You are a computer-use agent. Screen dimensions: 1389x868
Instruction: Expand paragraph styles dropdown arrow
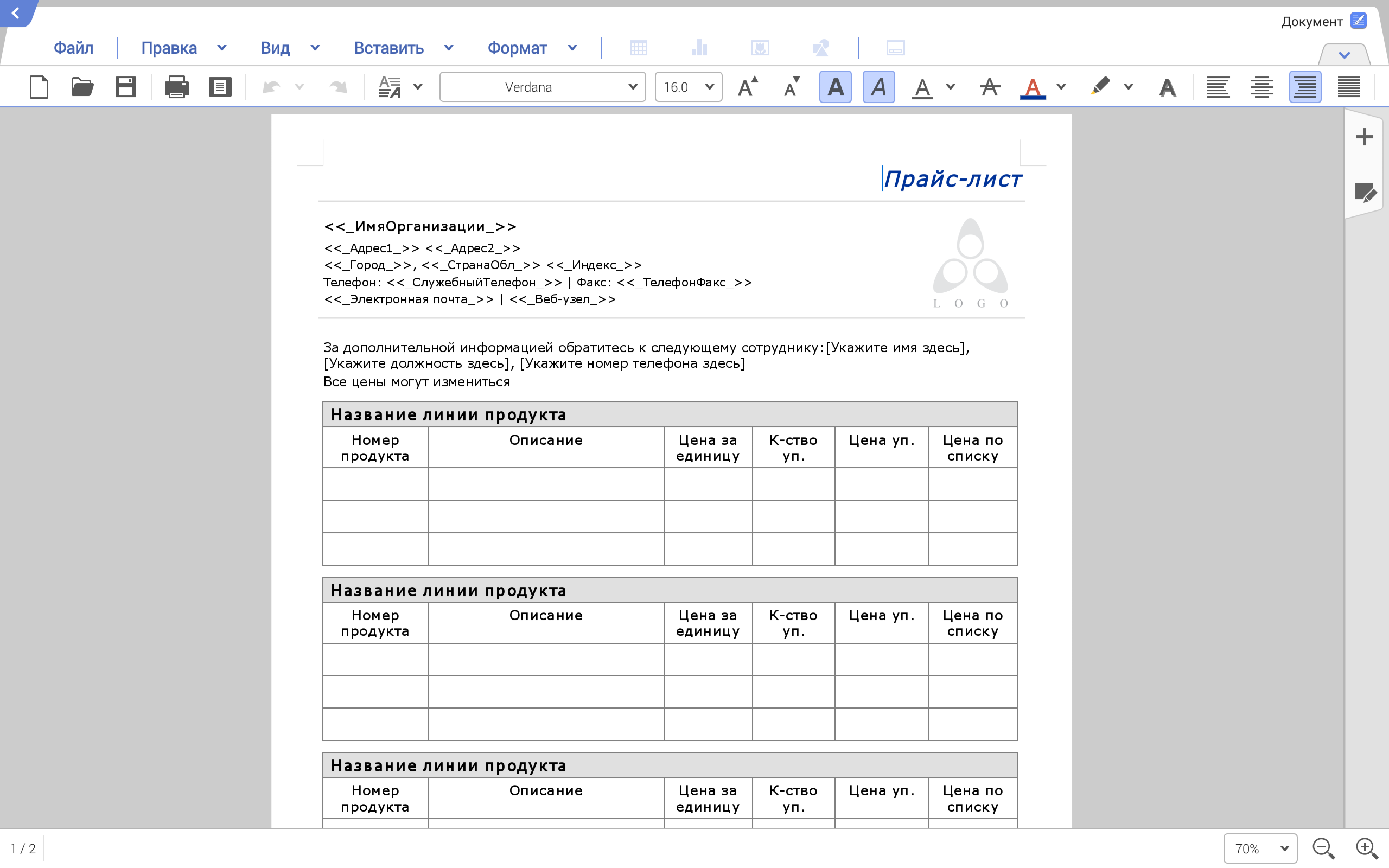pyautogui.click(x=418, y=87)
